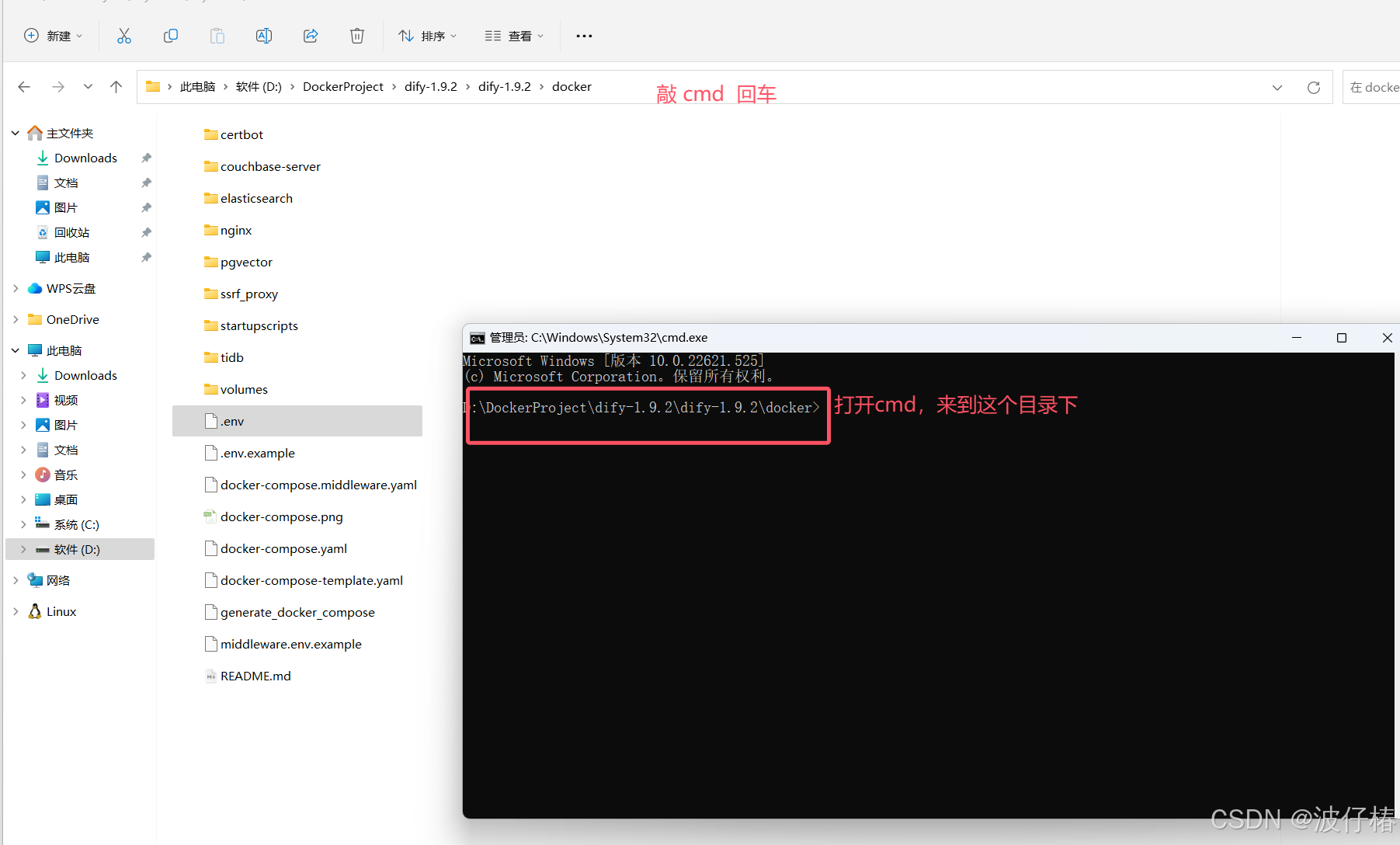Click the Copy icon in toolbar
This screenshot has width=1400, height=845.
(x=171, y=36)
